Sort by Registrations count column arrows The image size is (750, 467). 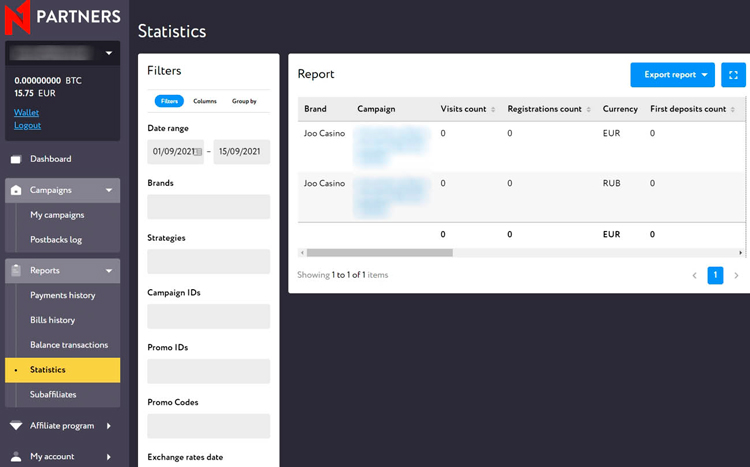(x=589, y=109)
